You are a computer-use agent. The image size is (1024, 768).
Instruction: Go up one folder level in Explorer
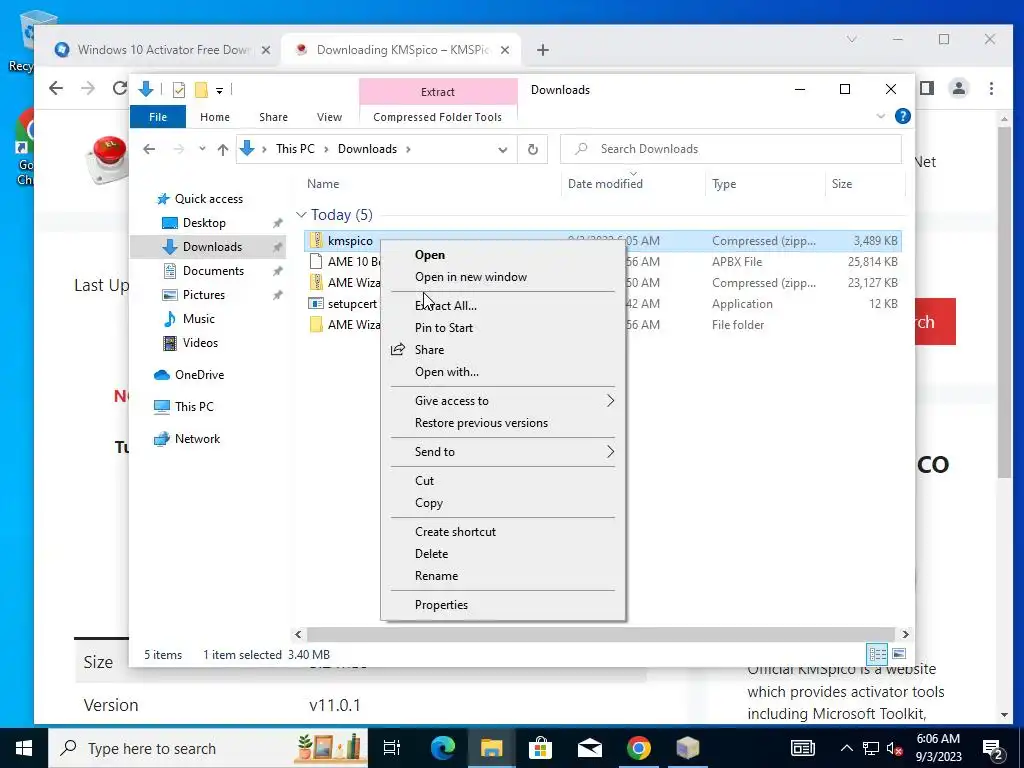pyautogui.click(x=223, y=150)
